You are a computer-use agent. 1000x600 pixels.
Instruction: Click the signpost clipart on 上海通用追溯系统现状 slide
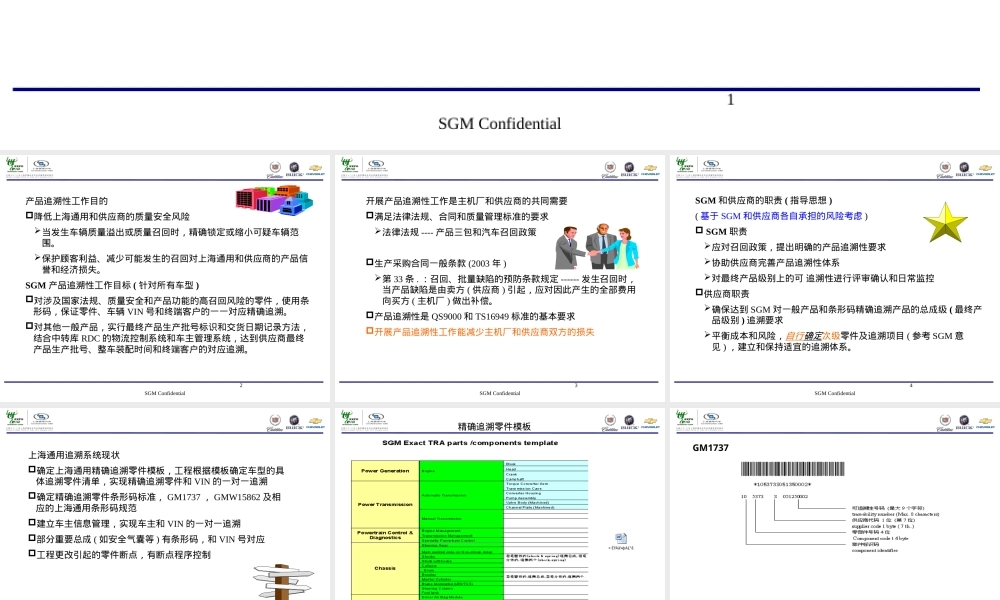point(282,581)
